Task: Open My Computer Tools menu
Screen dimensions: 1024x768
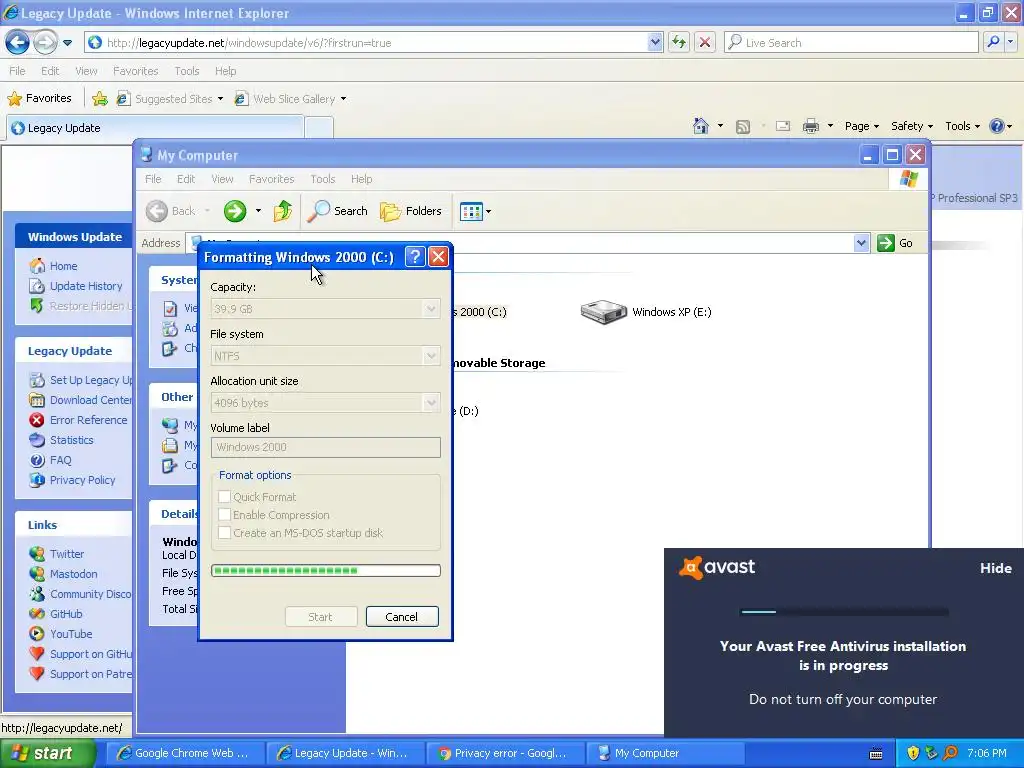Action: [x=323, y=179]
